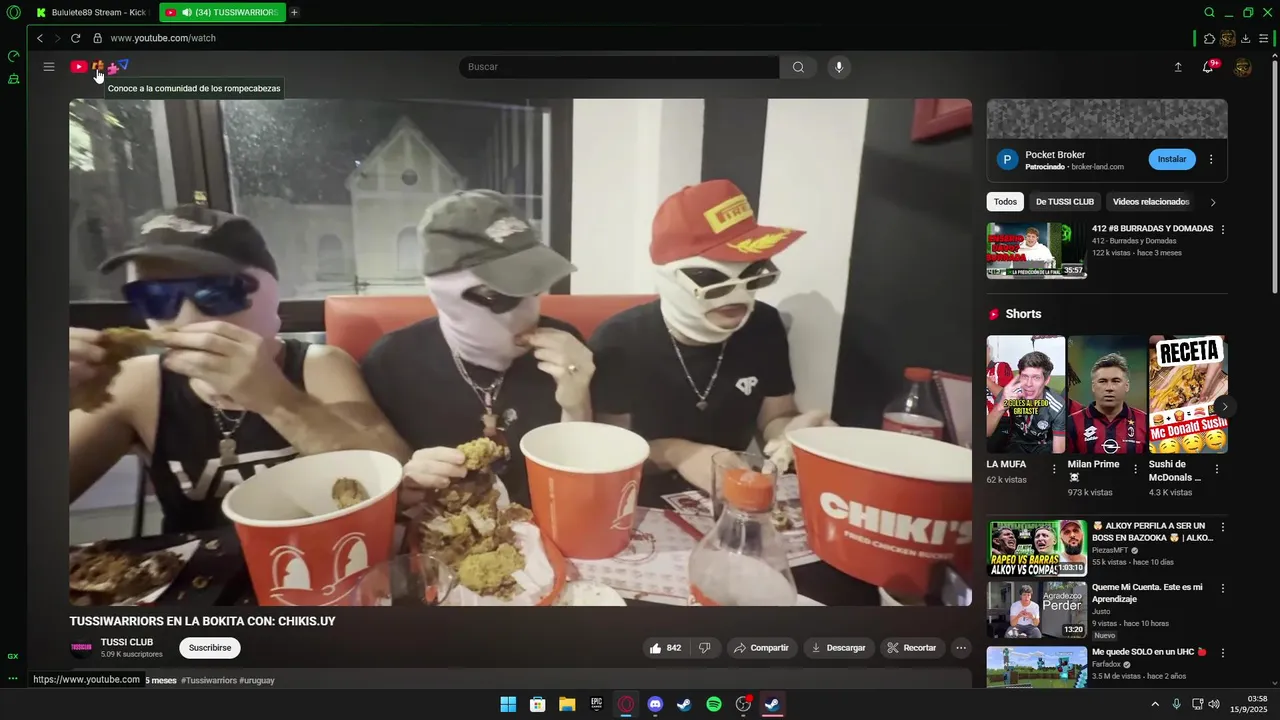
Task: Click the Buscar search input field
Action: (620, 67)
